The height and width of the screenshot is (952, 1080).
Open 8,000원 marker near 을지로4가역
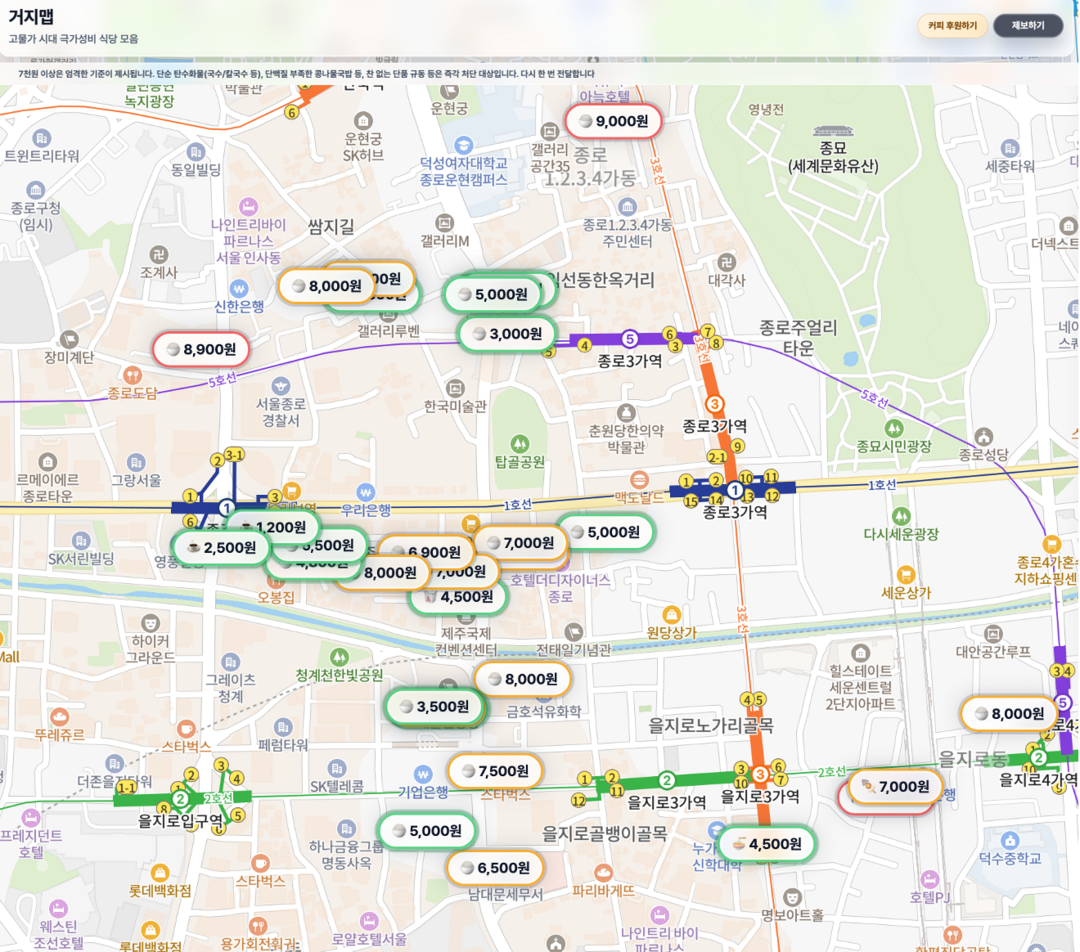coord(1008,714)
